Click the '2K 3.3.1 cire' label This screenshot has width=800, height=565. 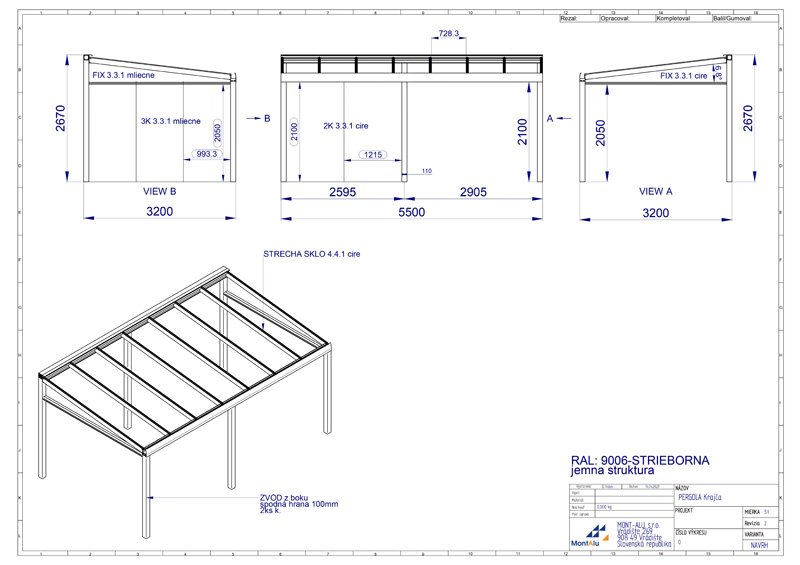pos(345,126)
